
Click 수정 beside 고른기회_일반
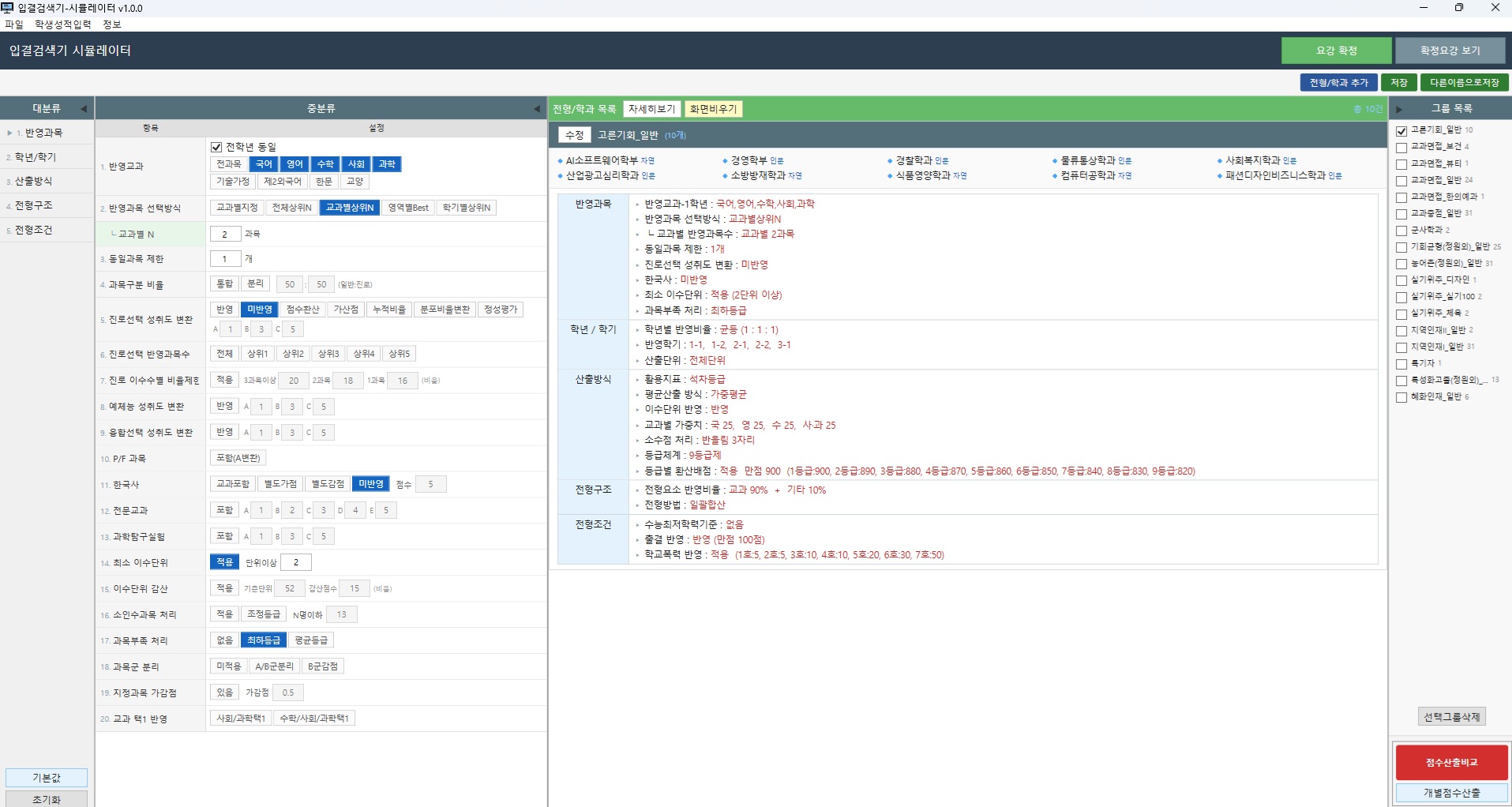pyautogui.click(x=574, y=135)
